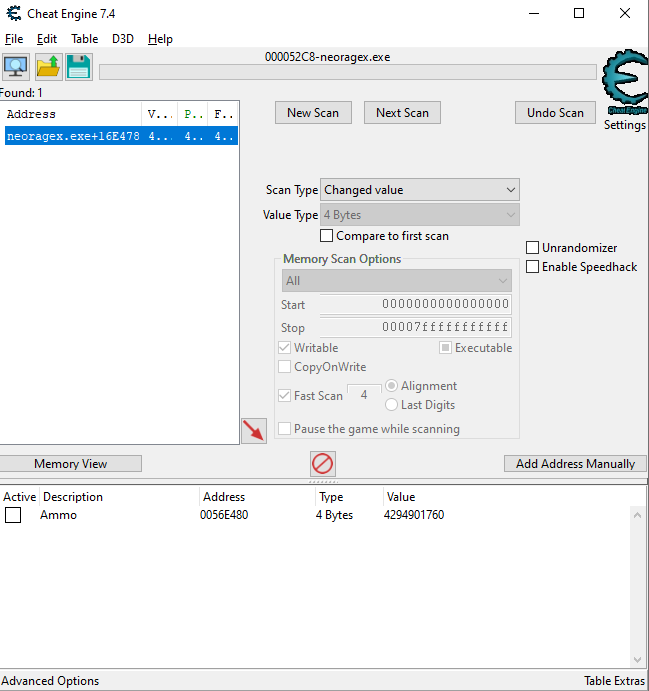Viewport: 649px width, 691px height.
Task: Click the red circle clear address list icon
Action: tap(323, 464)
